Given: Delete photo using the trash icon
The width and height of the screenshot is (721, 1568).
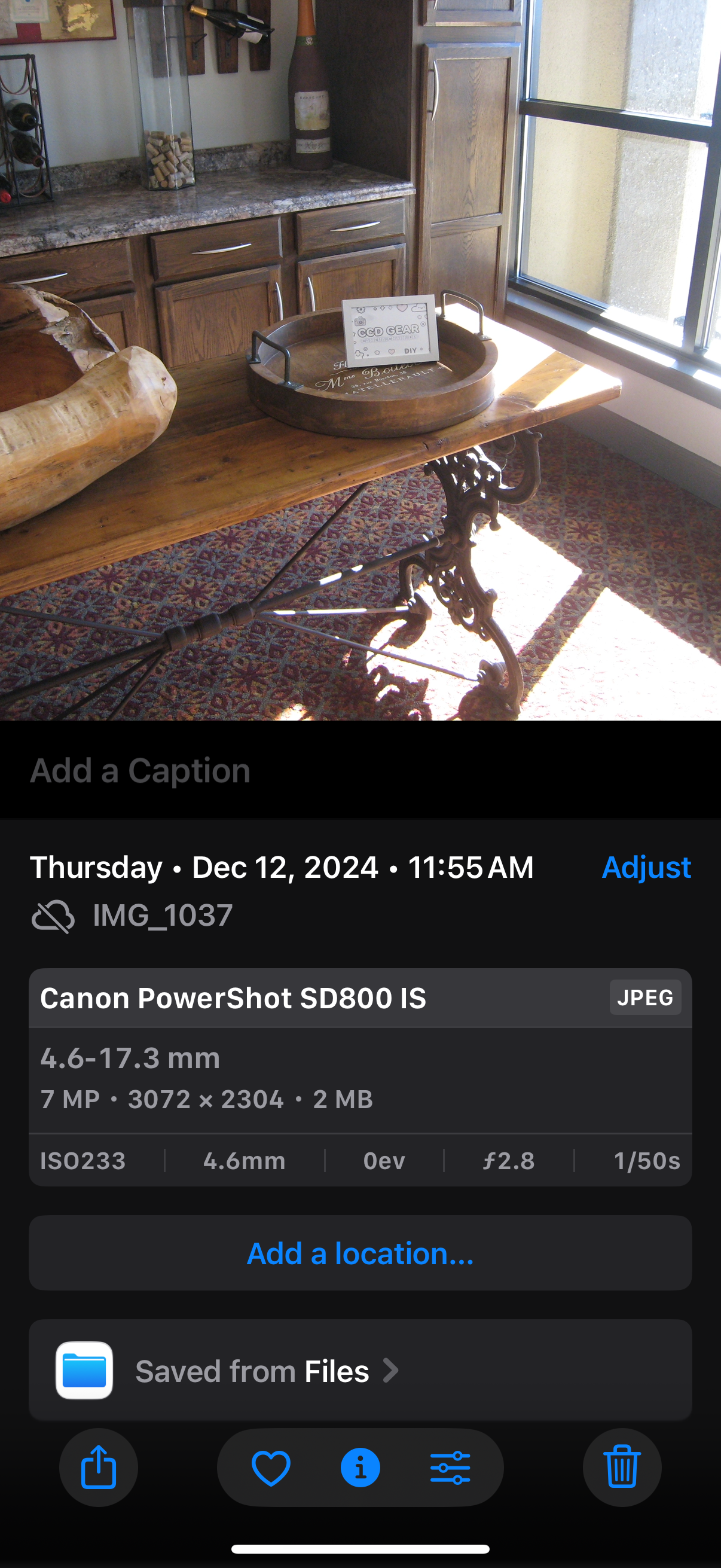Looking at the screenshot, I should point(621,1467).
